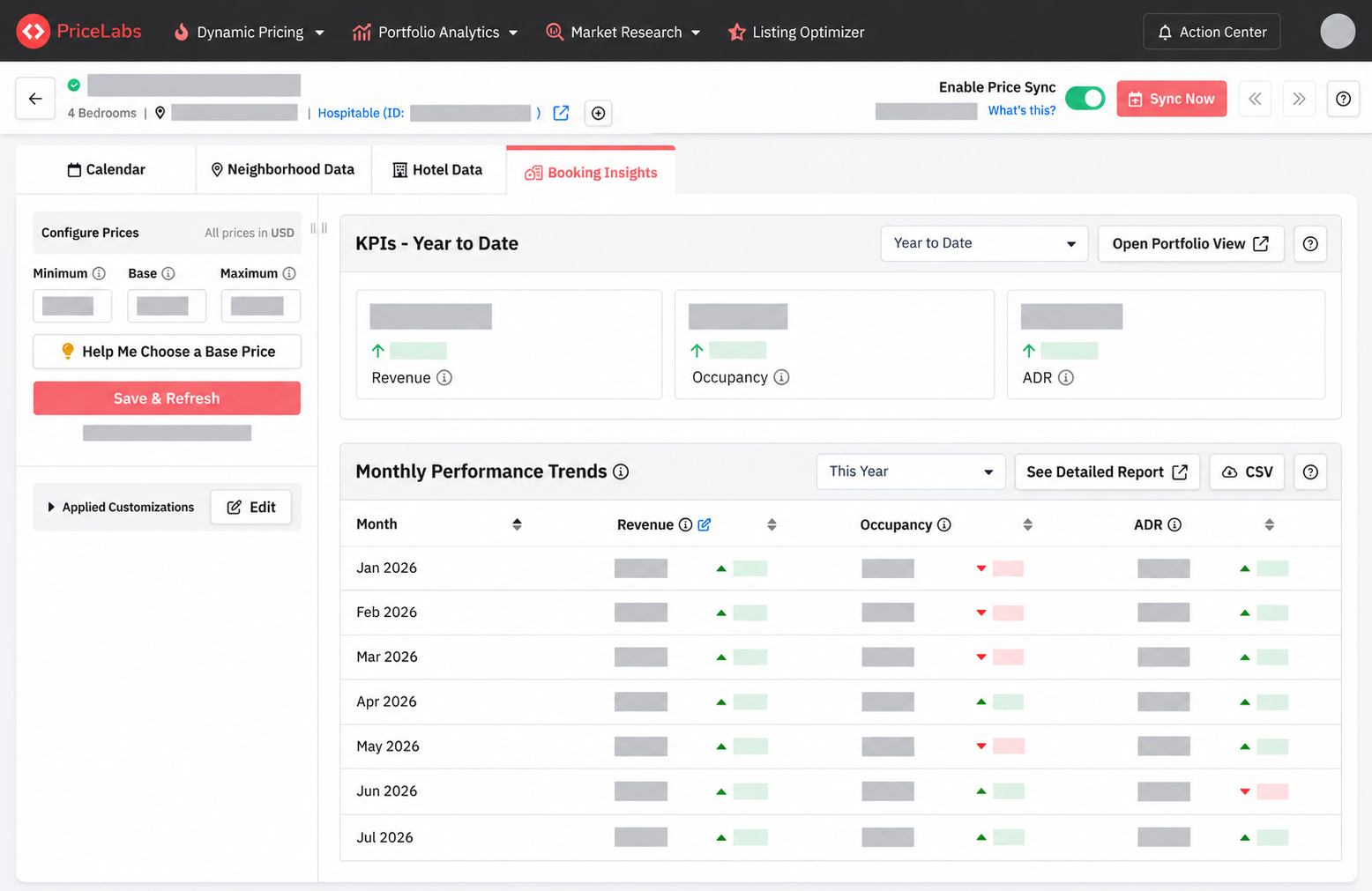The height and width of the screenshot is (891, 1372).
Task: Click the ADR KPI info icon
Action: coord(1065,377)
